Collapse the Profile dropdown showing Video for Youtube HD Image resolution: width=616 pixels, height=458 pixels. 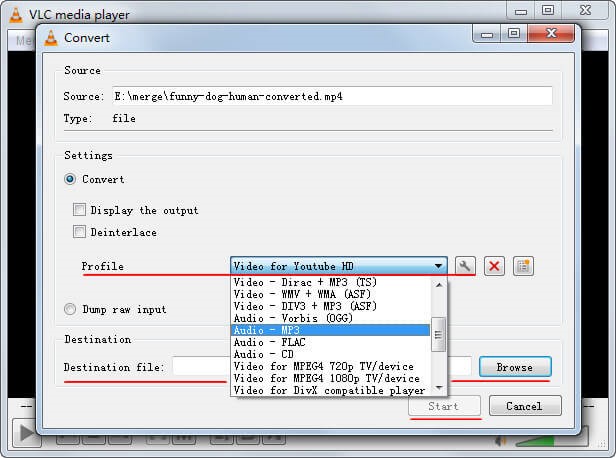[x=339, y=266]
